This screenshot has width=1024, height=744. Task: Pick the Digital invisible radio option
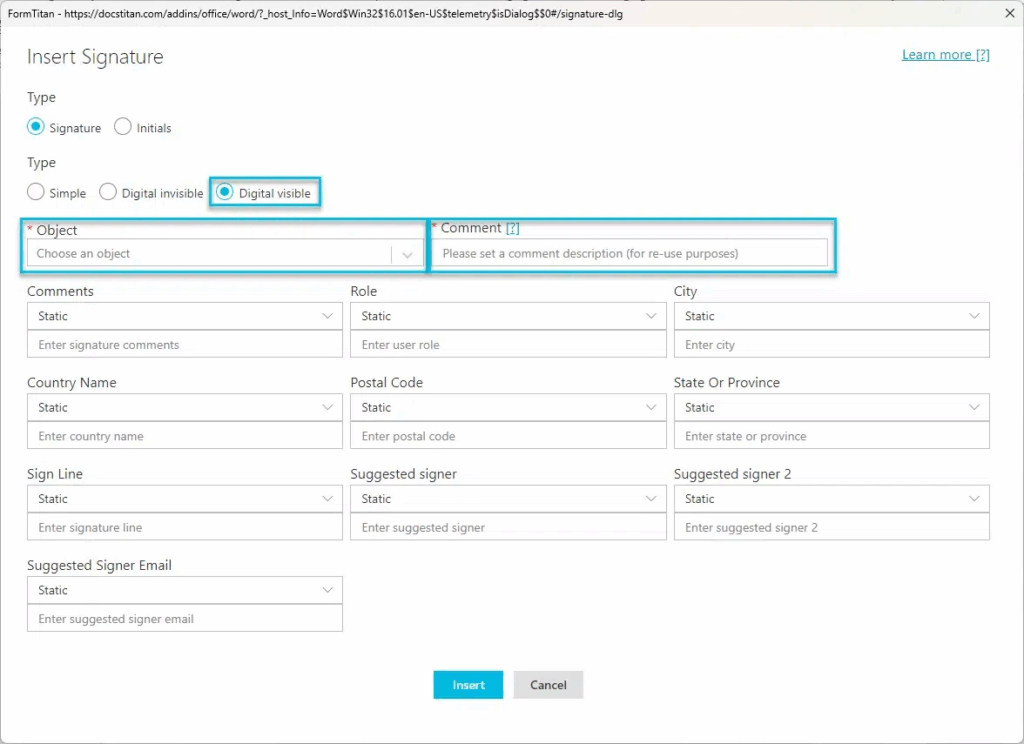108,192
